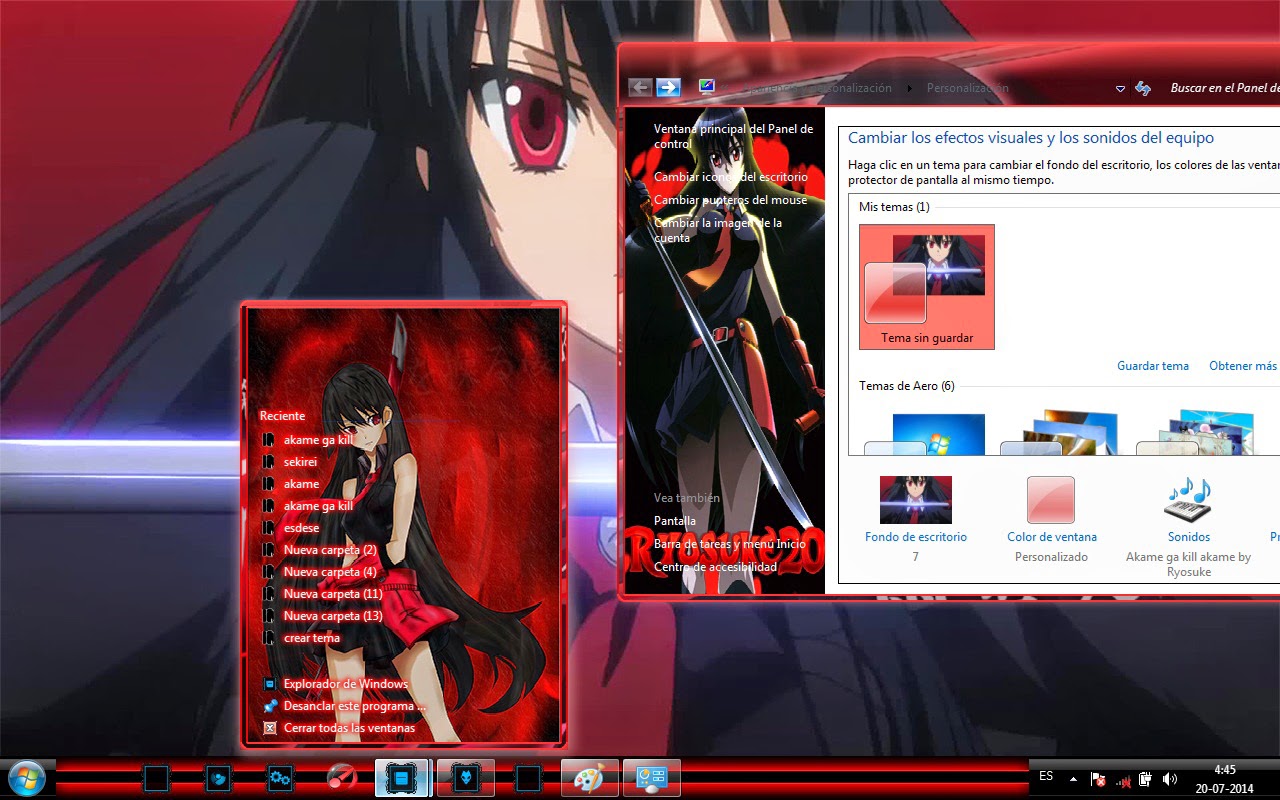Open the Fondo de escritorio preview icon
The image size is (1280, 800).
point(915,500)
